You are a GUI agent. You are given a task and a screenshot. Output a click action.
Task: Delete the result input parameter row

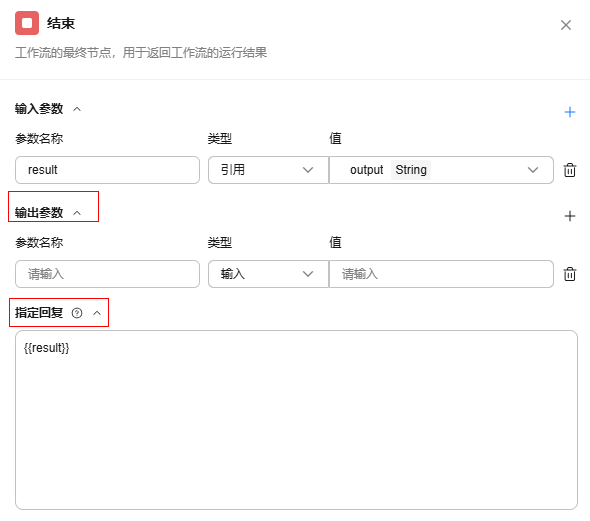point(570,170)
